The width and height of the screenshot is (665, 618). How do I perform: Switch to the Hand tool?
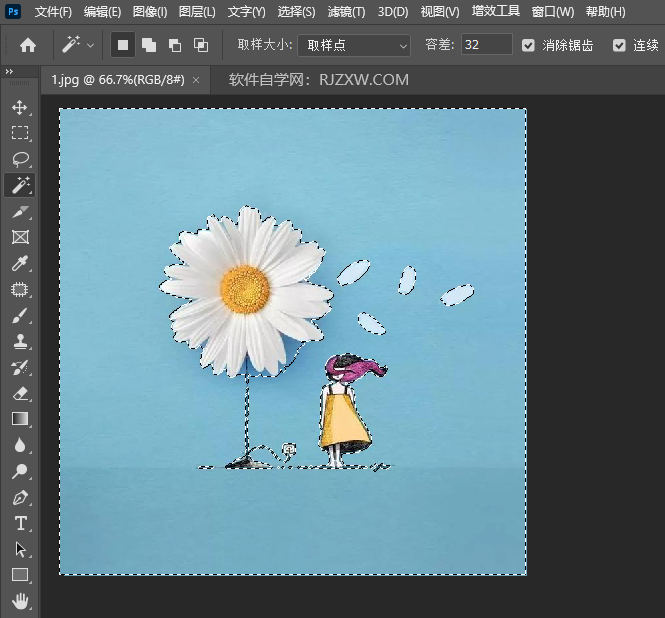point(20,601)
